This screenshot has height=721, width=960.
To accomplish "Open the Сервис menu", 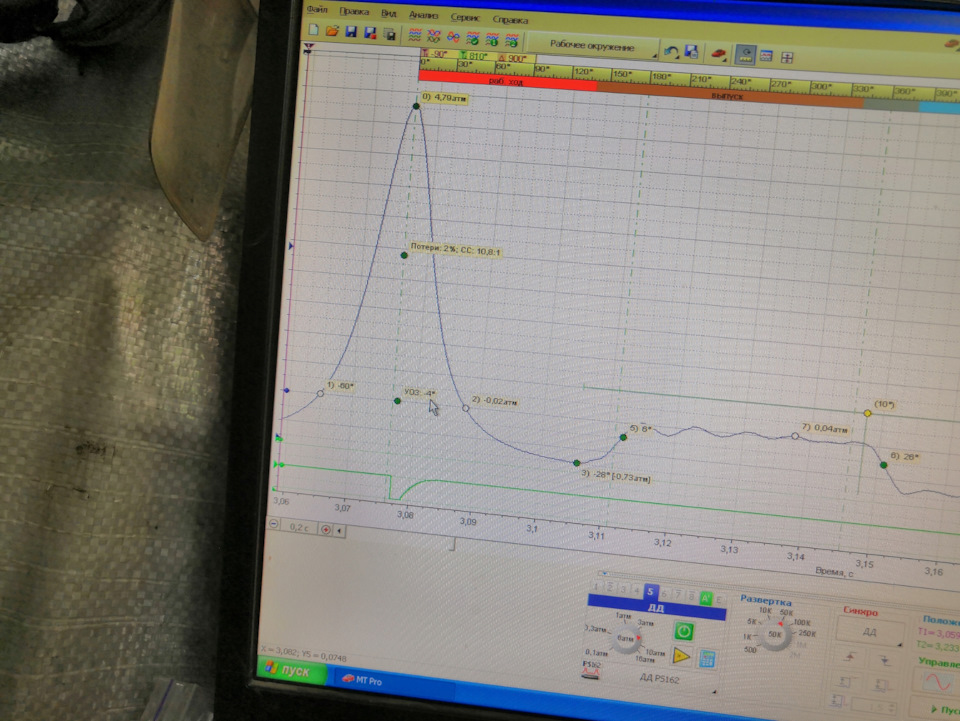I will tap(465, 17).
